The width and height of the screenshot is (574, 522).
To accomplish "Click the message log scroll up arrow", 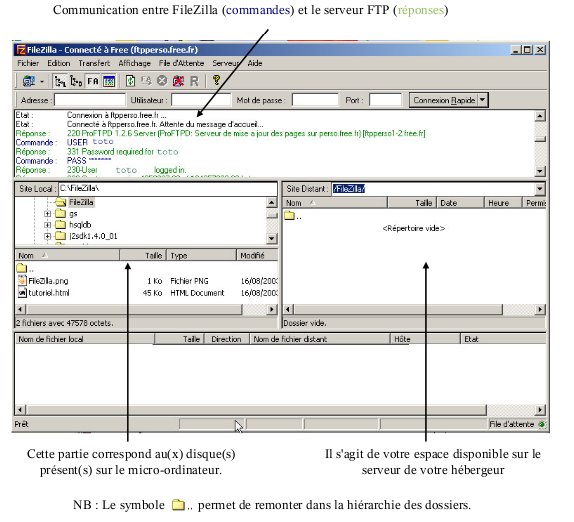I will pyautogui.click(x=540, y=116).
